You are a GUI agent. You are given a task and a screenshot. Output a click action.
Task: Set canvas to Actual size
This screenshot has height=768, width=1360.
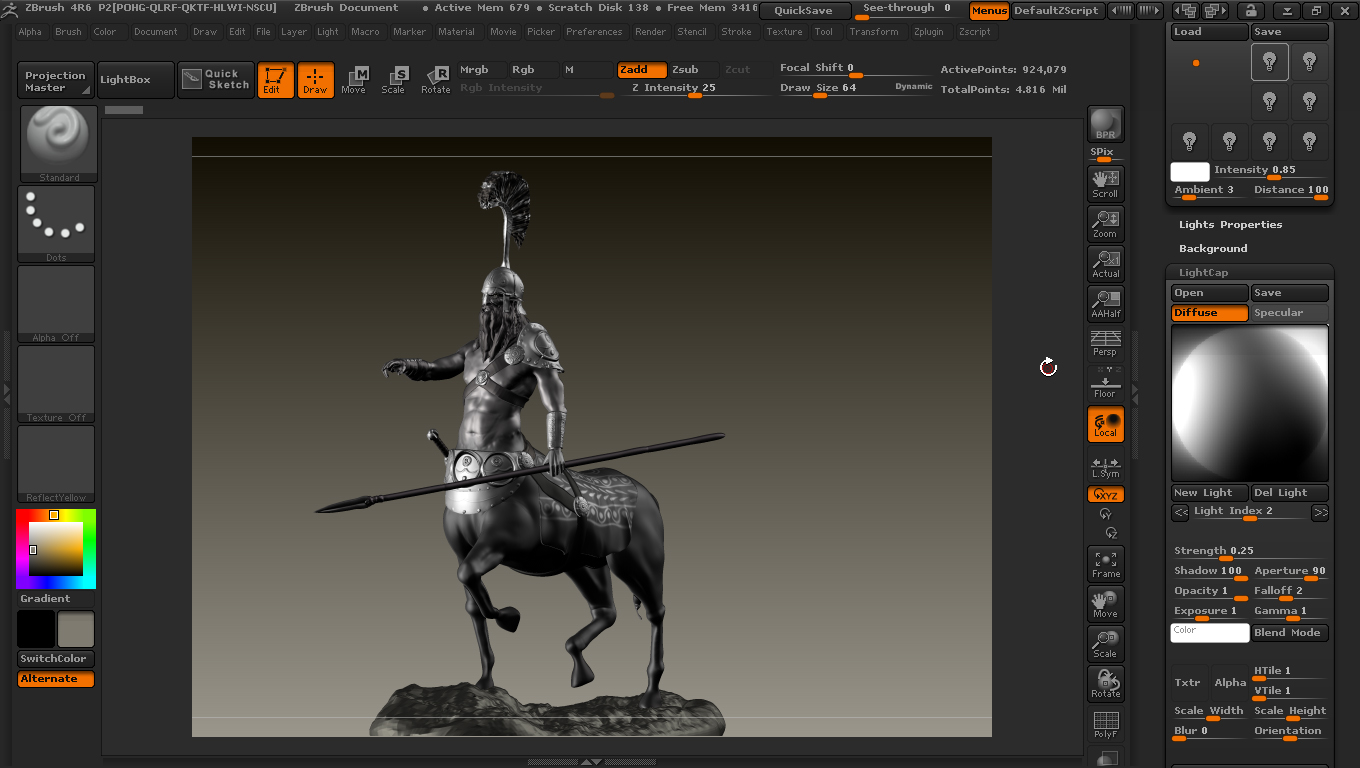pyautogui.click(x=1105, y=264)
